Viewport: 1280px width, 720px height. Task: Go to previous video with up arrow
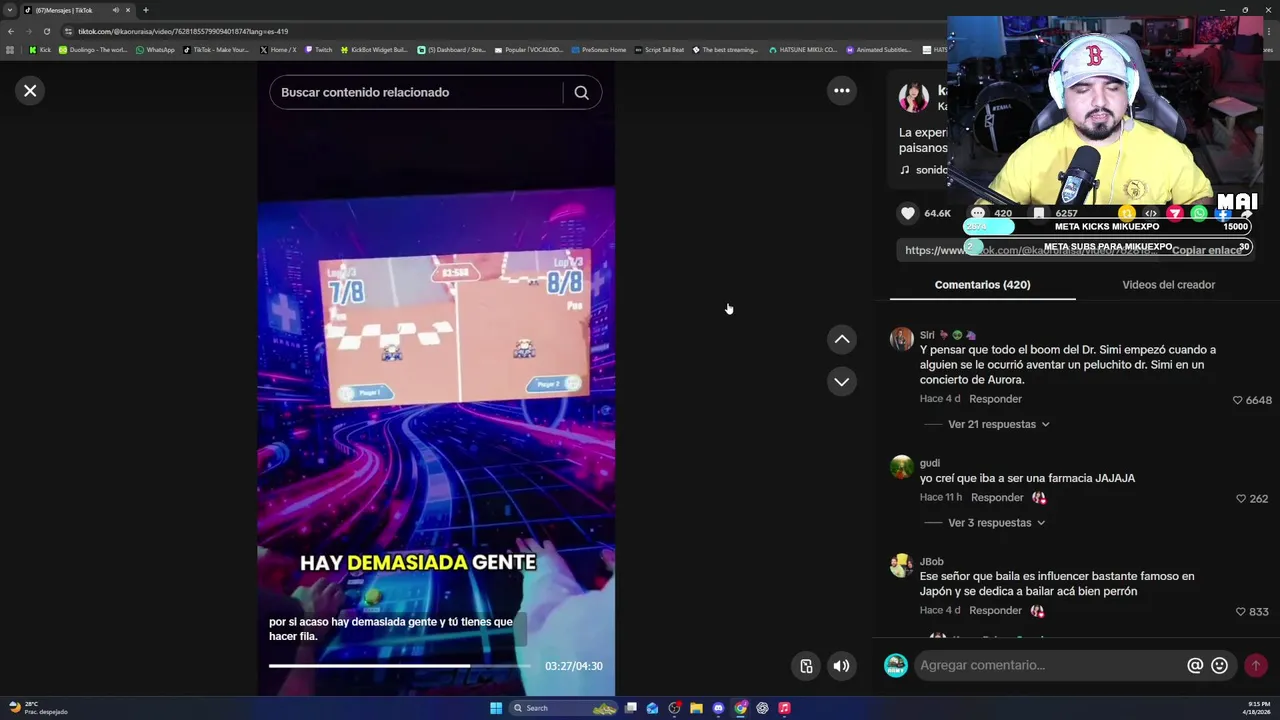(842, 339)
